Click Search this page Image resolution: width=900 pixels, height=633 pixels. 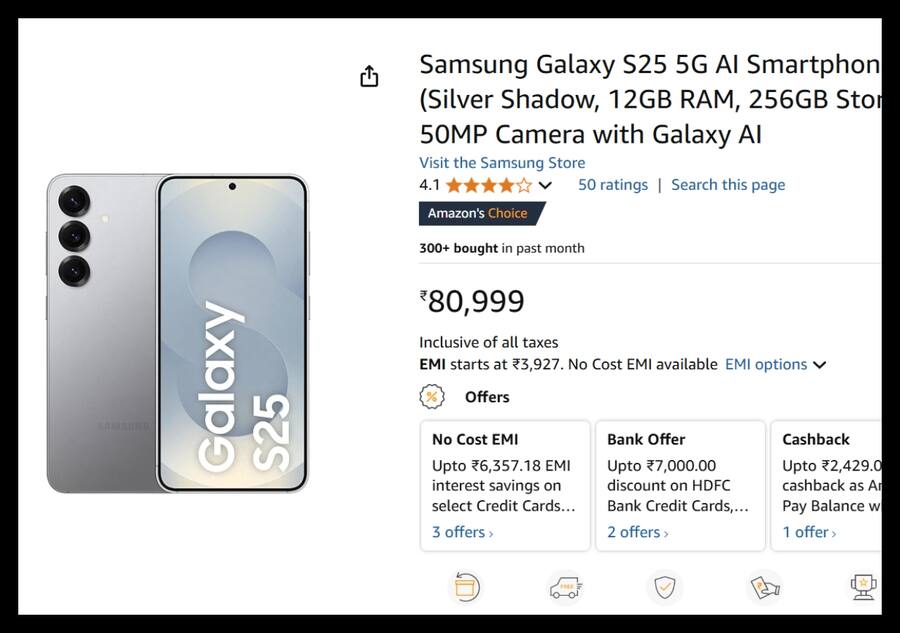(728, 184)
